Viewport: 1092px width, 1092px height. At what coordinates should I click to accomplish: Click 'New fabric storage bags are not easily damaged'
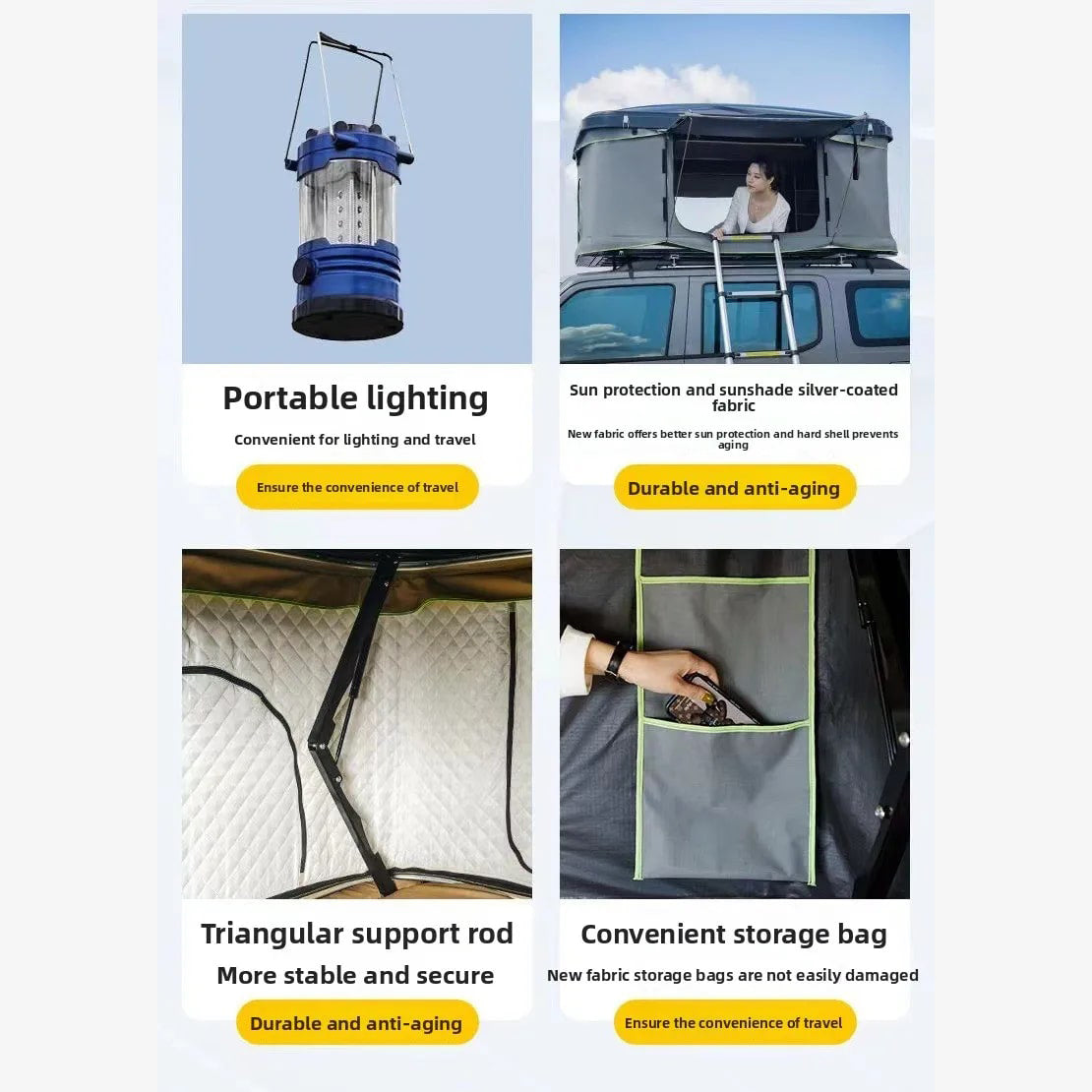[x=733, y=975]
